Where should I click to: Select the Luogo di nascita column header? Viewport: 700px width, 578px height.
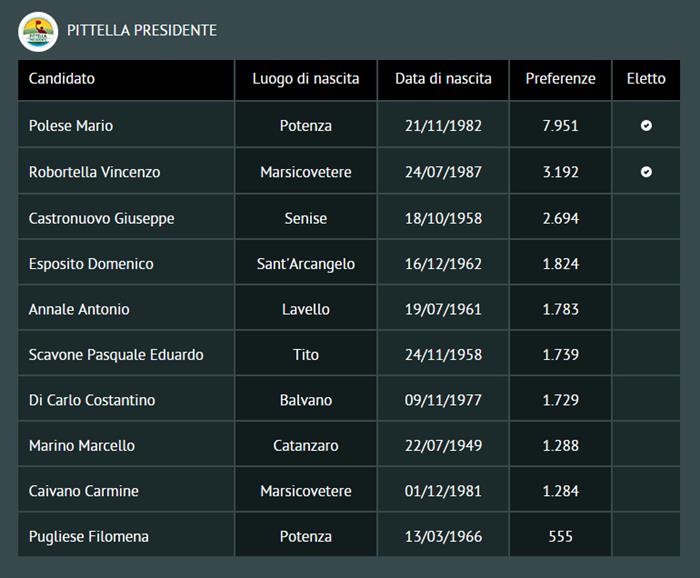click(306, 79)
